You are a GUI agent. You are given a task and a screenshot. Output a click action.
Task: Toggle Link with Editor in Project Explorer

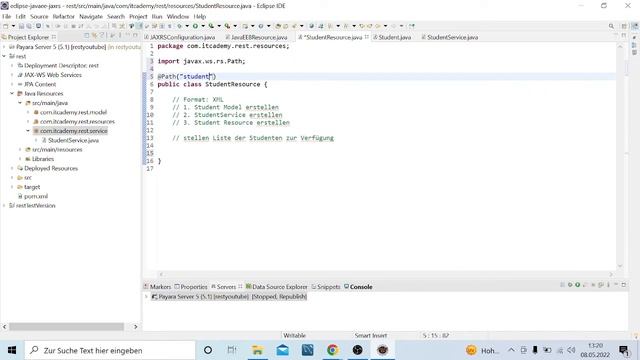point(94,36)
